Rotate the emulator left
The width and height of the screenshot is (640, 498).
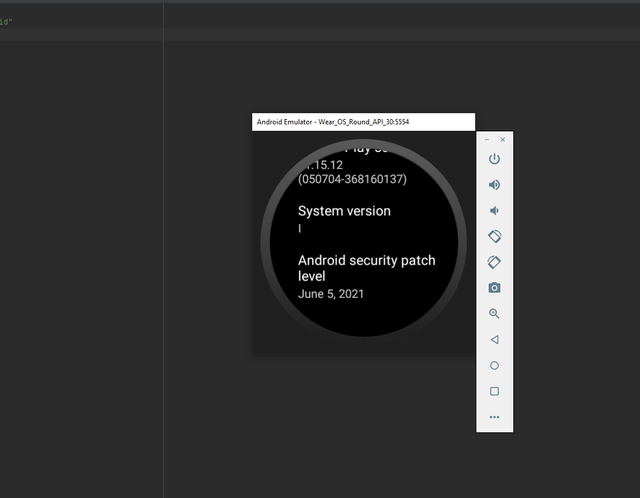tap(494, 236)
